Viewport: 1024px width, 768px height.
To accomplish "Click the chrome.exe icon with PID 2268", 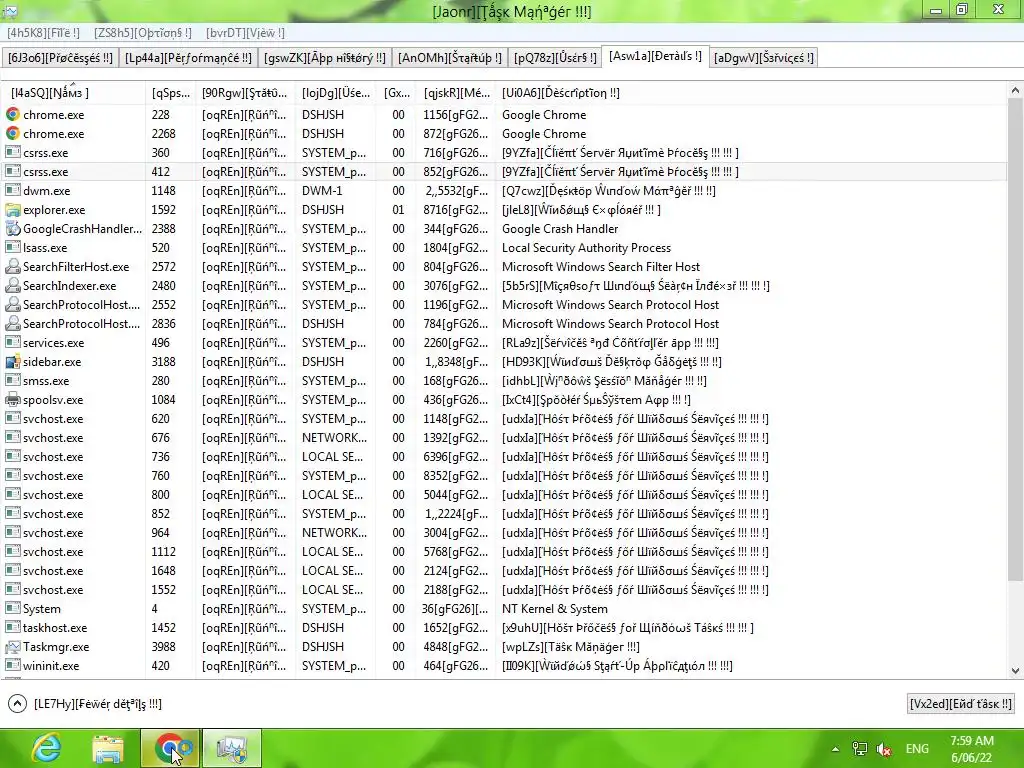I will tap(12, 133).
